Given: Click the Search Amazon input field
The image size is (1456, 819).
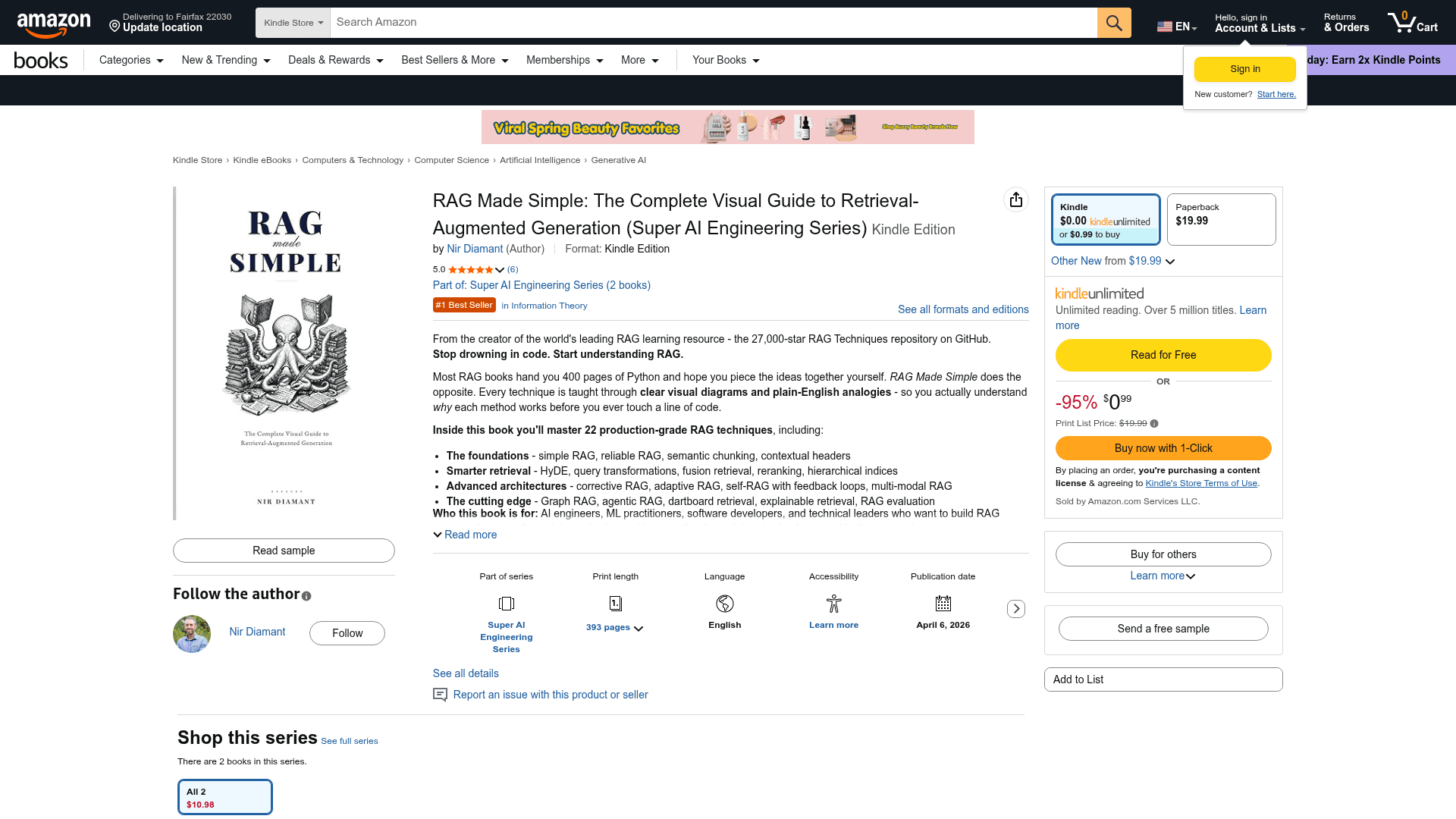Looking at the screenshot, I should pos(713,23).
